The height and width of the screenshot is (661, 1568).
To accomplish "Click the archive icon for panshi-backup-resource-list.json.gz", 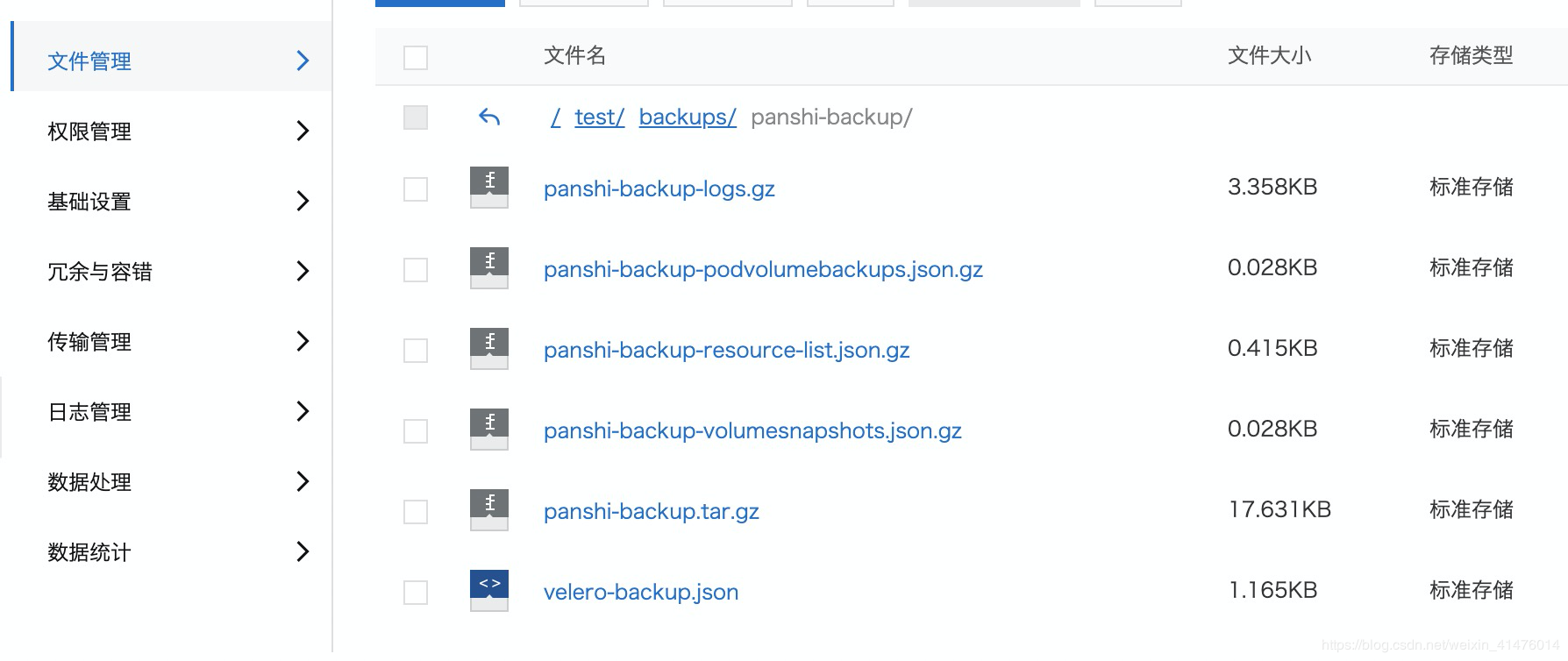I will pos(489,349).
